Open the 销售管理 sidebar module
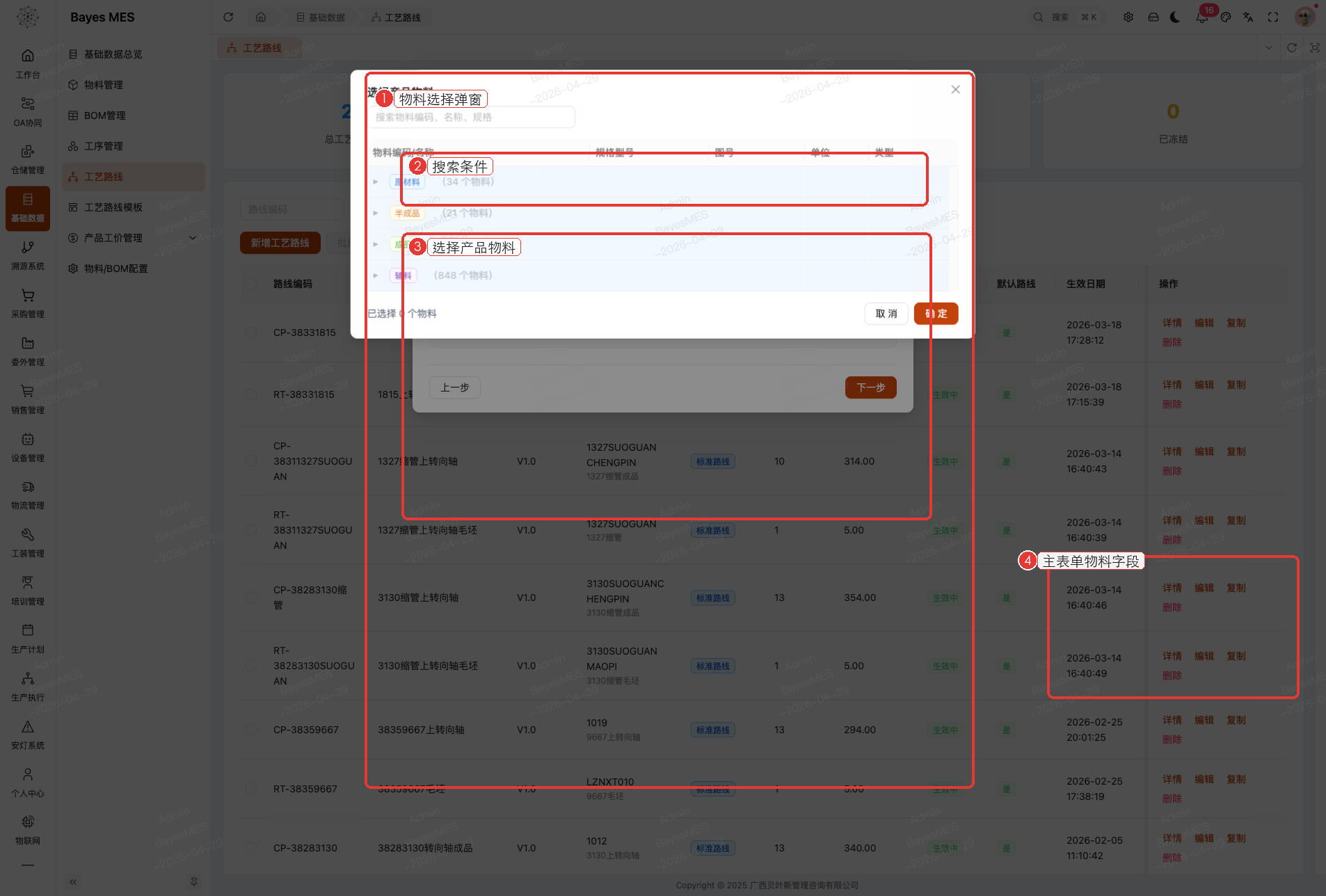Image resolution: width=1326 pixels, height=896 pixels. (28, 399)
